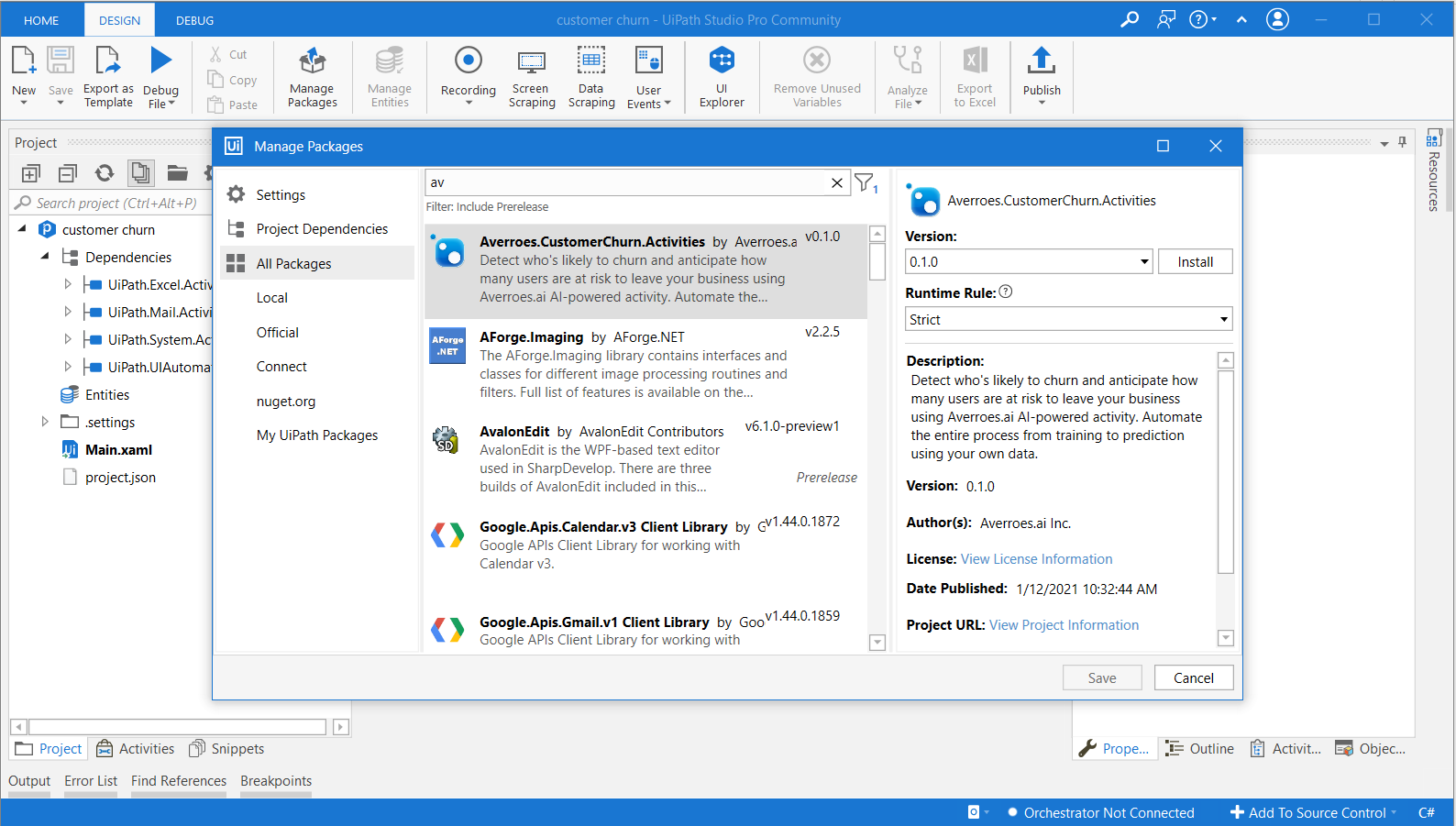This screenshot has width=1456, height=826.
Task: Select AForge.Imaging package in list
Action: point(645,364)
